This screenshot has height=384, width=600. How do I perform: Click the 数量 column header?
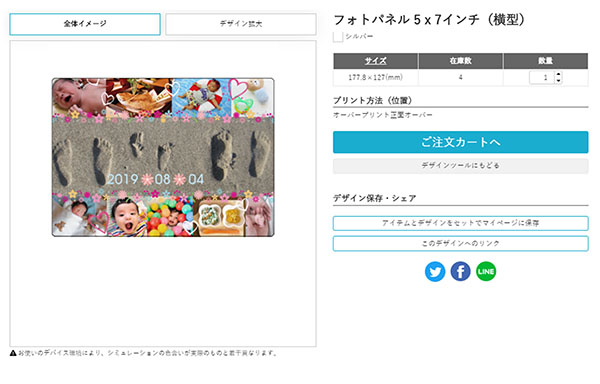[x=546, y=61]
